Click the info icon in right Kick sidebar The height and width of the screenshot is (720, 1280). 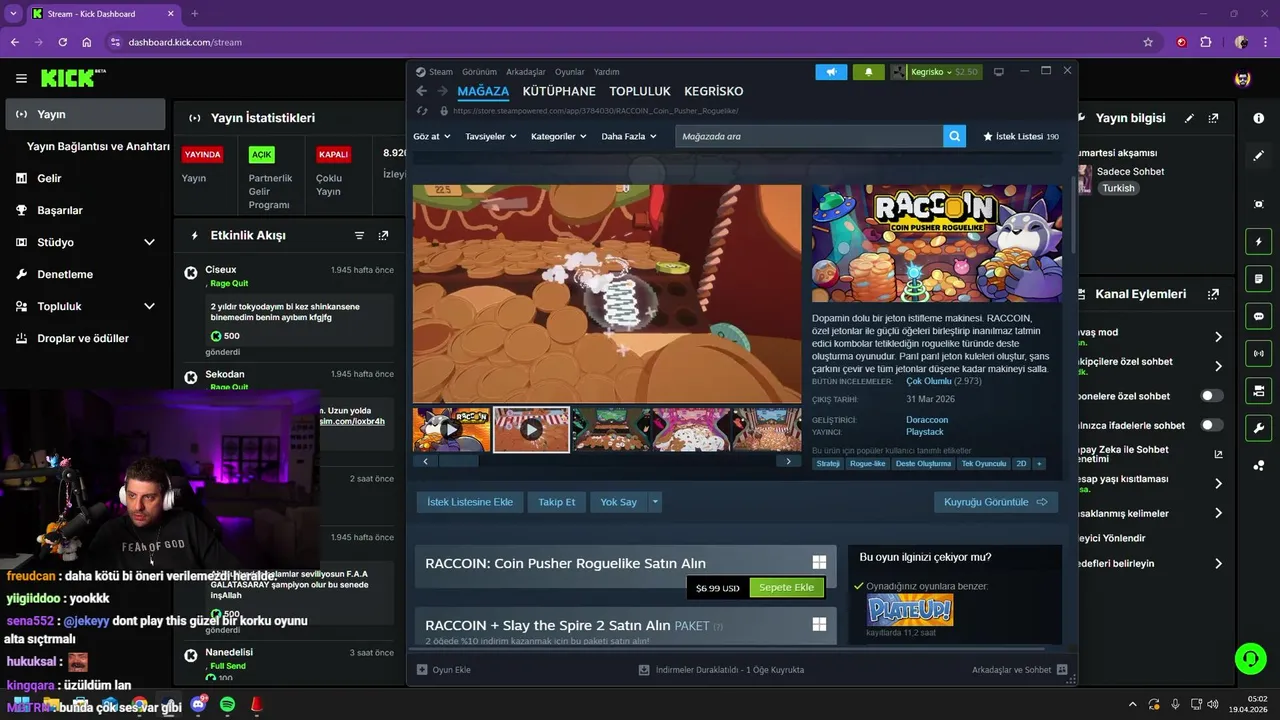[1258, 118]
